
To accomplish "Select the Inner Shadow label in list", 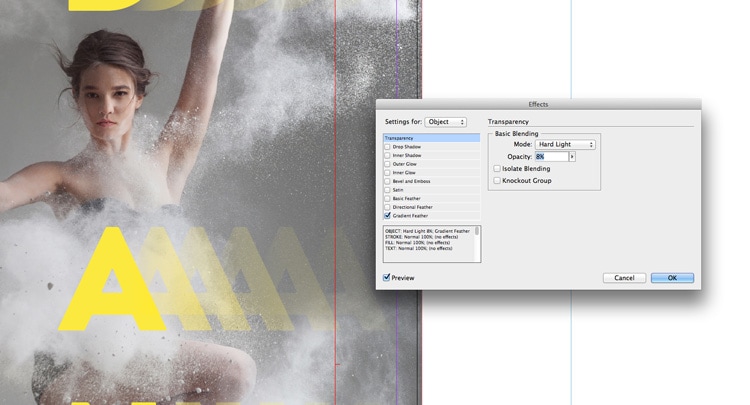I will point(407,155).
